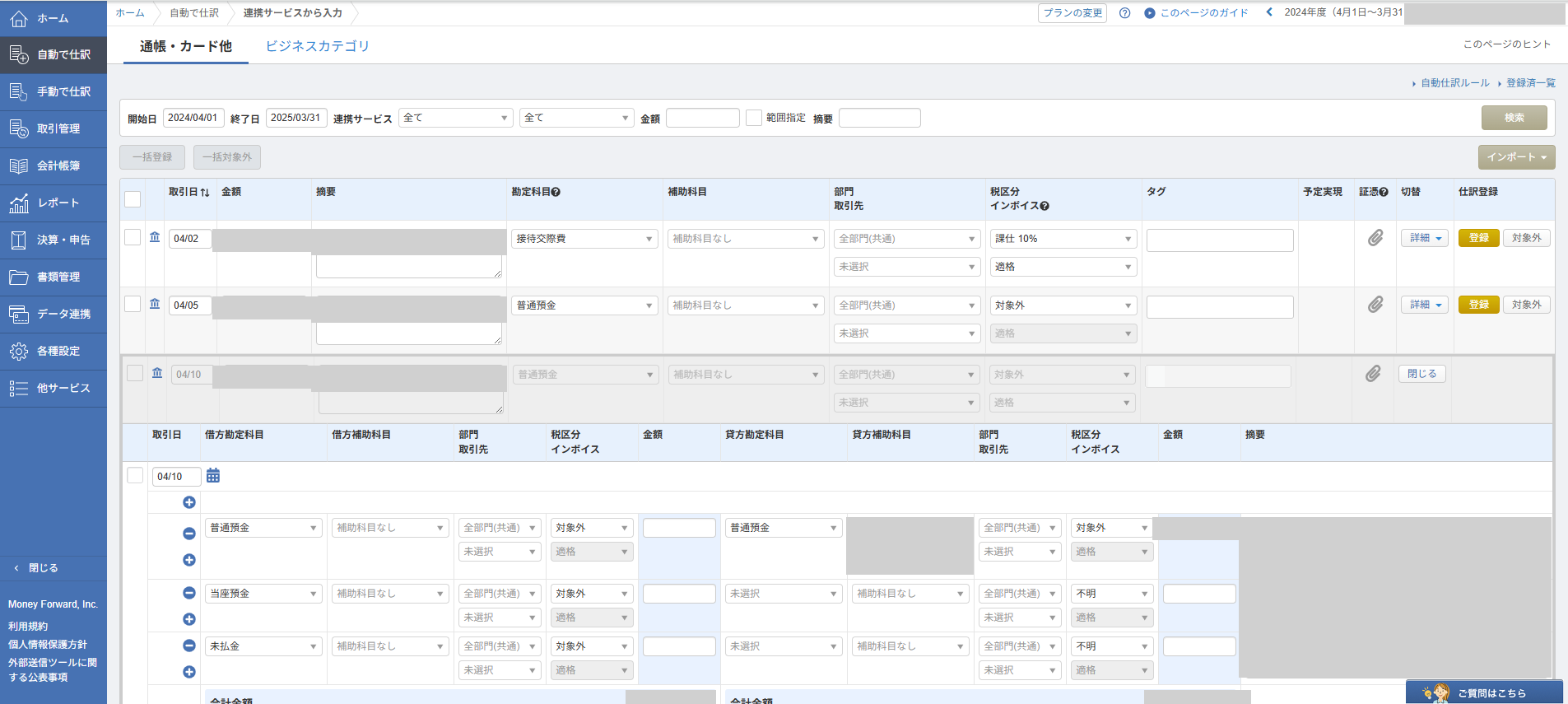This screenshot has width=1568, height=704.
Task: Check the 04/02 transaction checkbox
Action: (133, 237)
